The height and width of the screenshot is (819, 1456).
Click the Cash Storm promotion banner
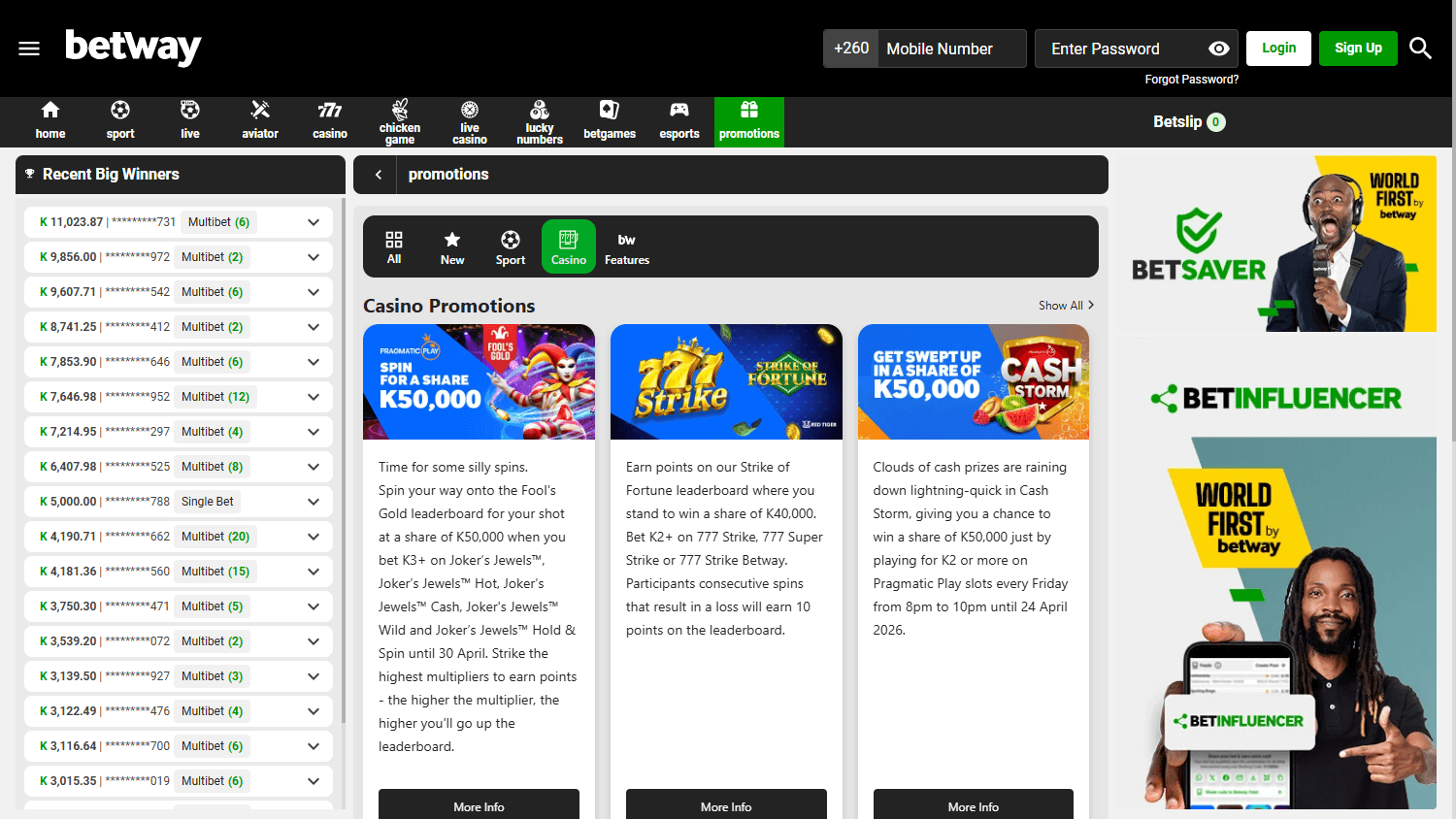tap(974, 381)
